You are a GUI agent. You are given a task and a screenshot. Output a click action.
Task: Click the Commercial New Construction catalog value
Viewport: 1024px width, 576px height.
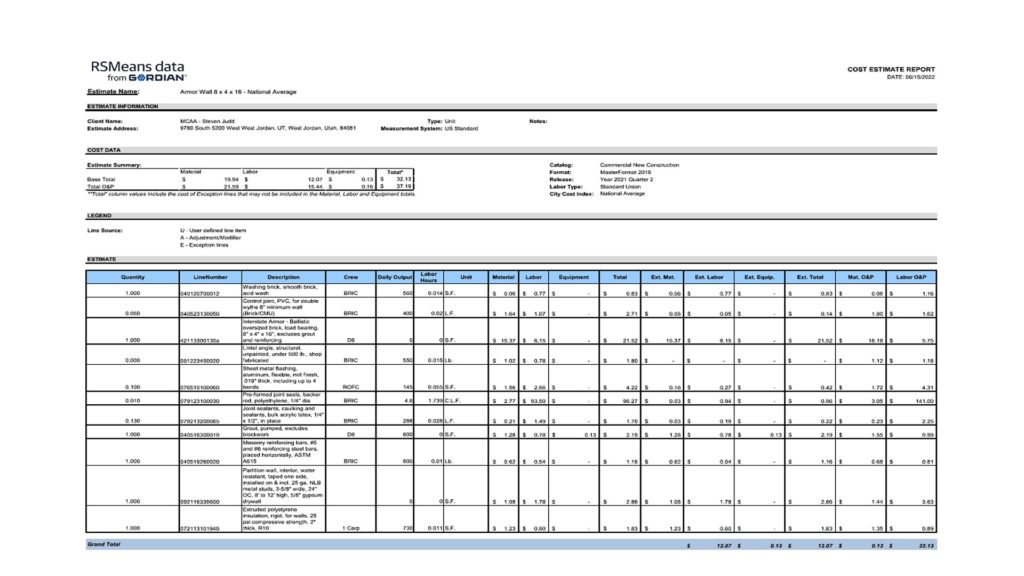[x=639, y=164]
